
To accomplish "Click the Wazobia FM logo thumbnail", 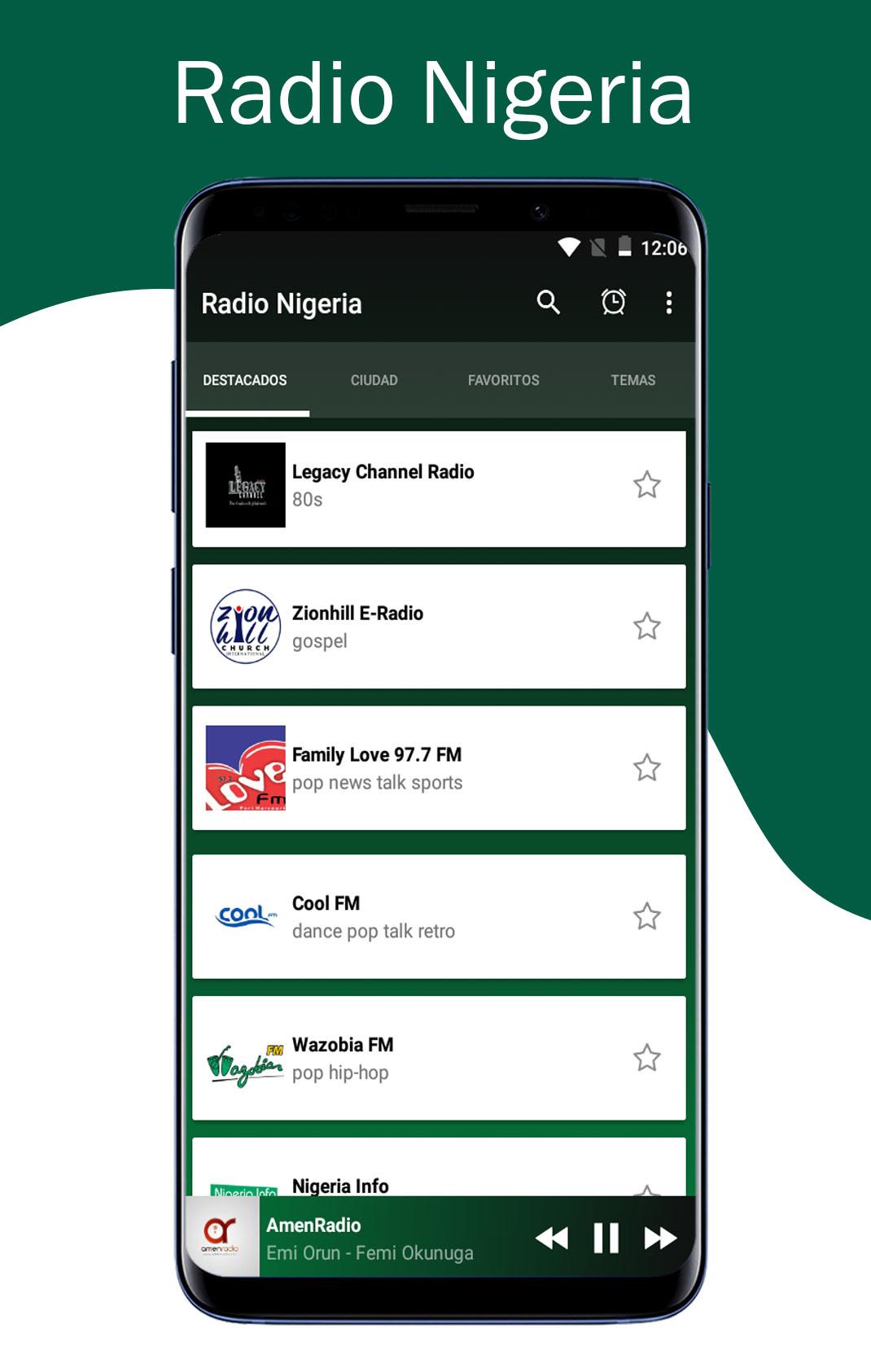I will tap(246, 1064).
